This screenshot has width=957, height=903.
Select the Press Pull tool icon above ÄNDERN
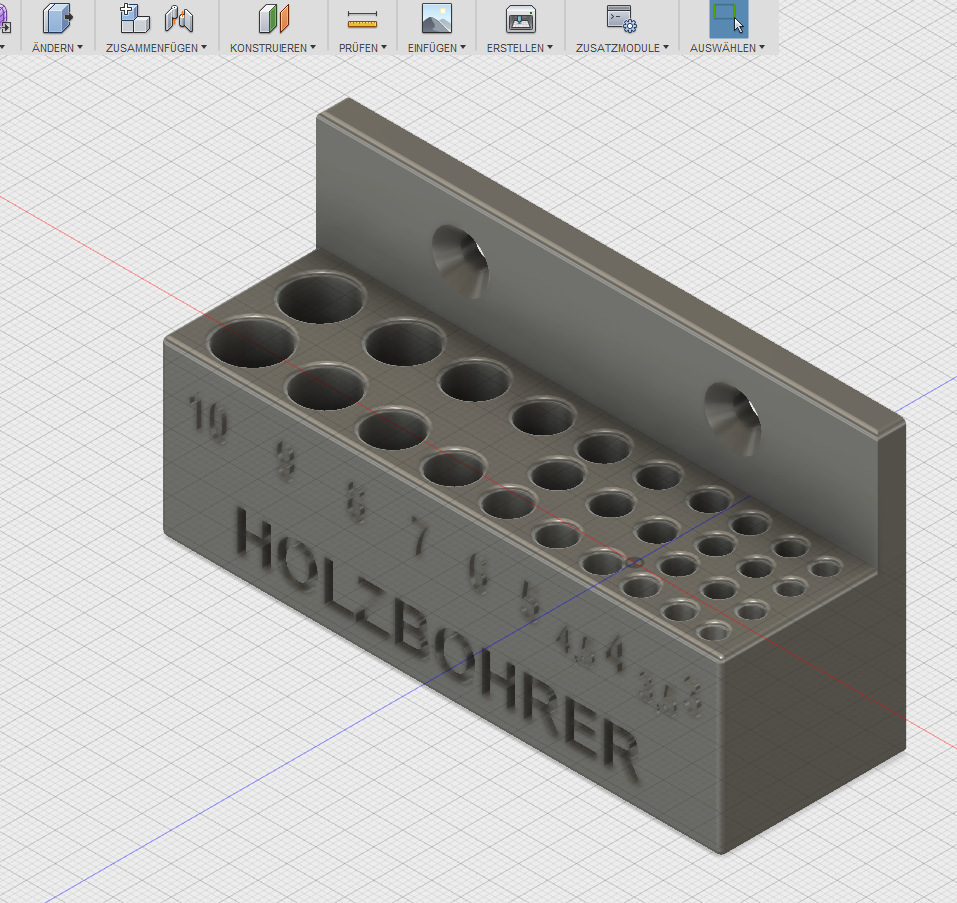[x=57, y=18]
